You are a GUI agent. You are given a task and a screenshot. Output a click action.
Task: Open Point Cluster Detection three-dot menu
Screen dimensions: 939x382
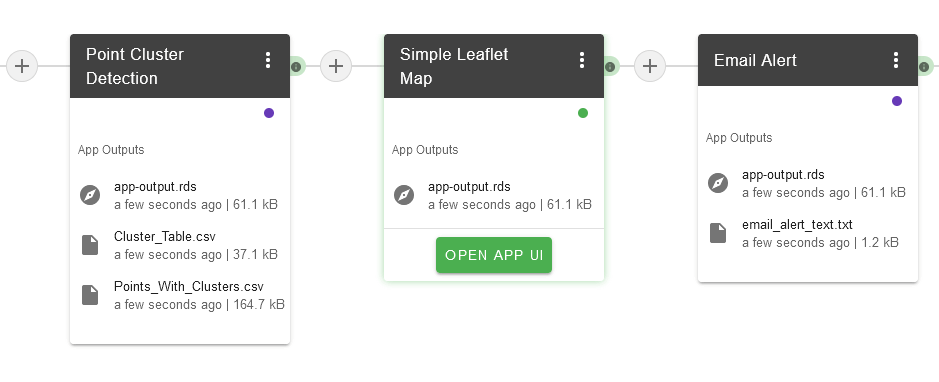click(x=268, y=60)
